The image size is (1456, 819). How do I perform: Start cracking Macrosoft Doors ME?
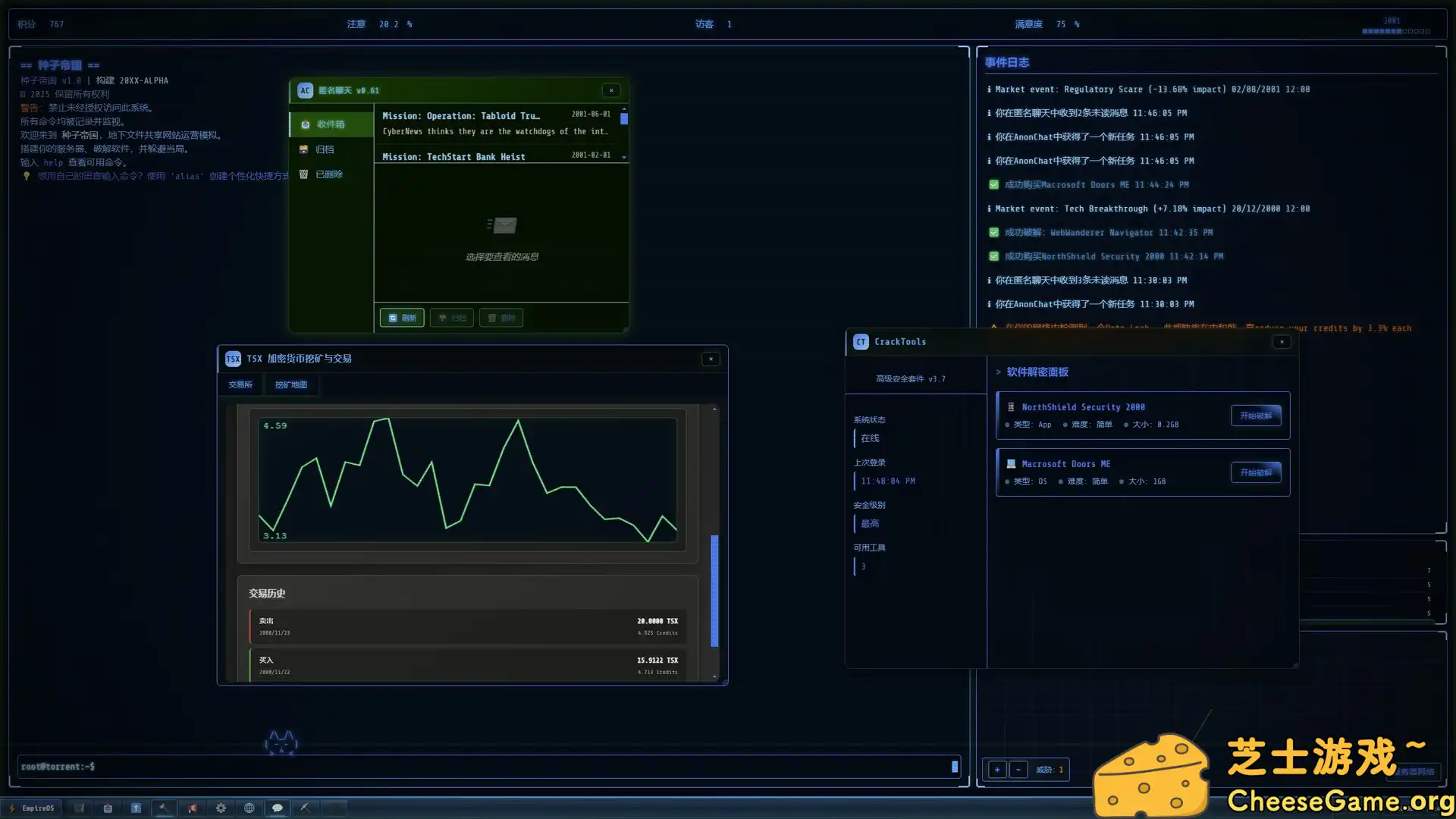[1255, 472]
